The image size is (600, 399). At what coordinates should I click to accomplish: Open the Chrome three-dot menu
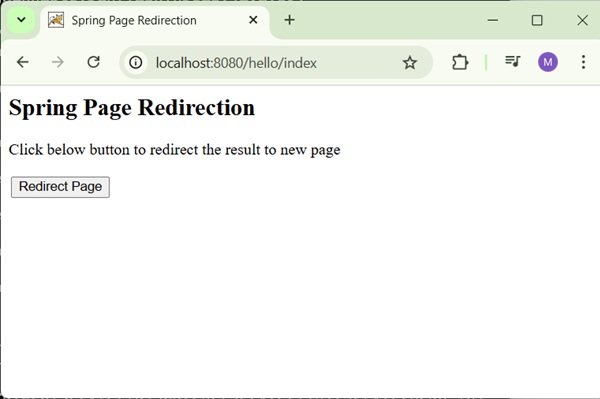point(583,62)
